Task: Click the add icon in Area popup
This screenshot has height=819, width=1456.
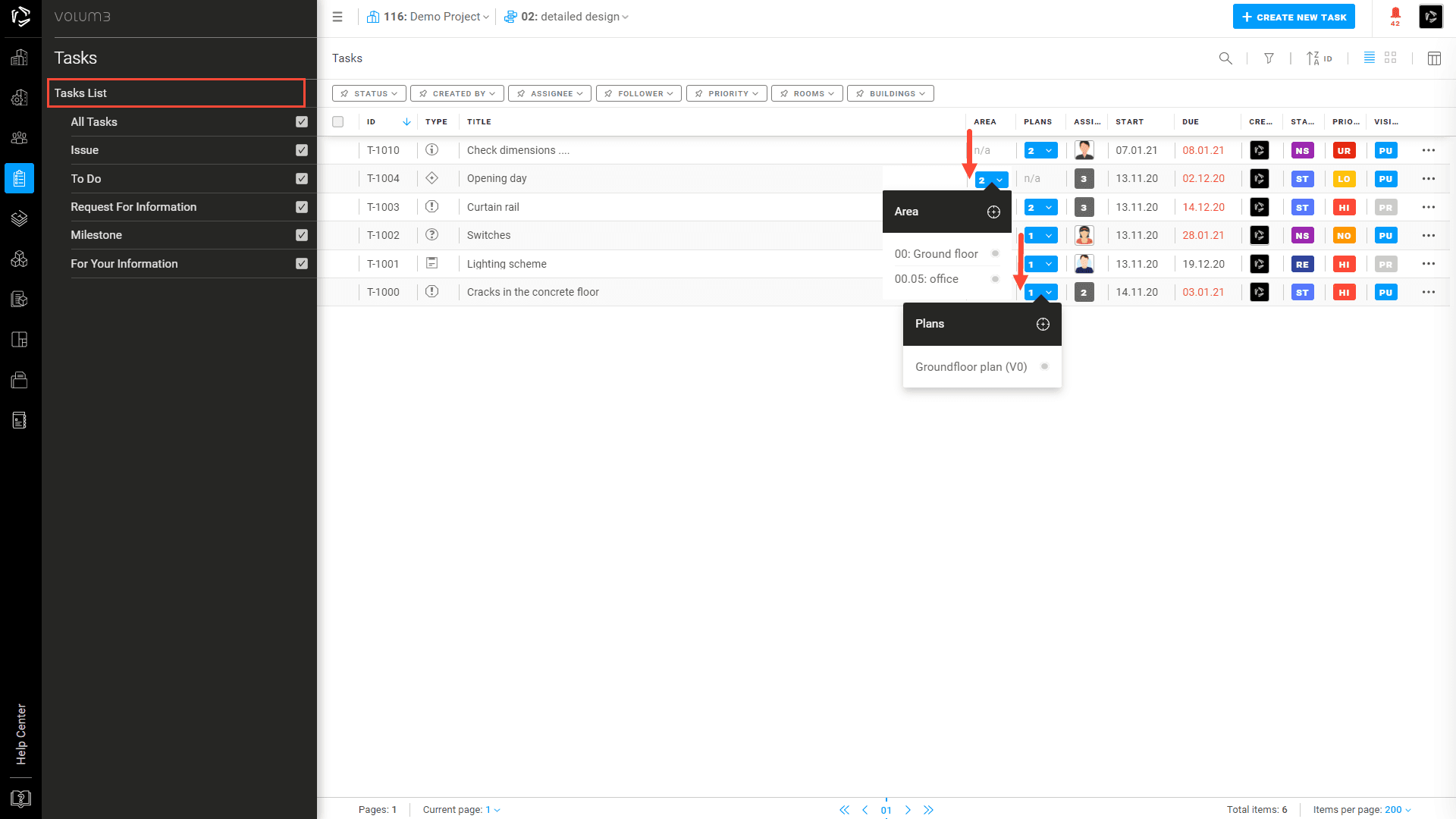Action: (993, 212)
